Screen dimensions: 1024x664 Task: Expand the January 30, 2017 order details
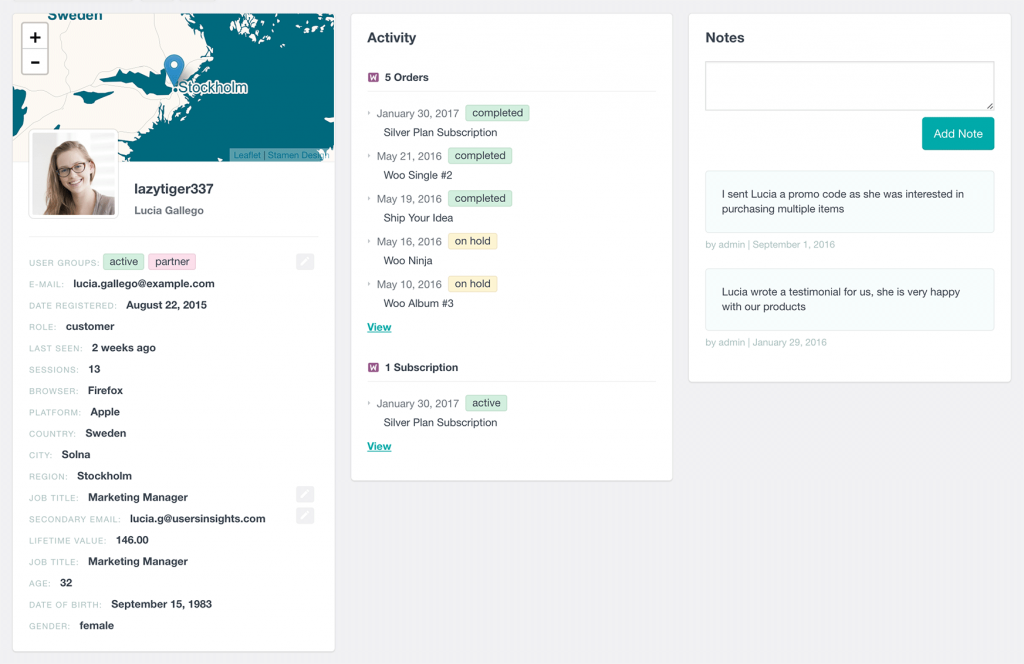(x=368, y=113)
